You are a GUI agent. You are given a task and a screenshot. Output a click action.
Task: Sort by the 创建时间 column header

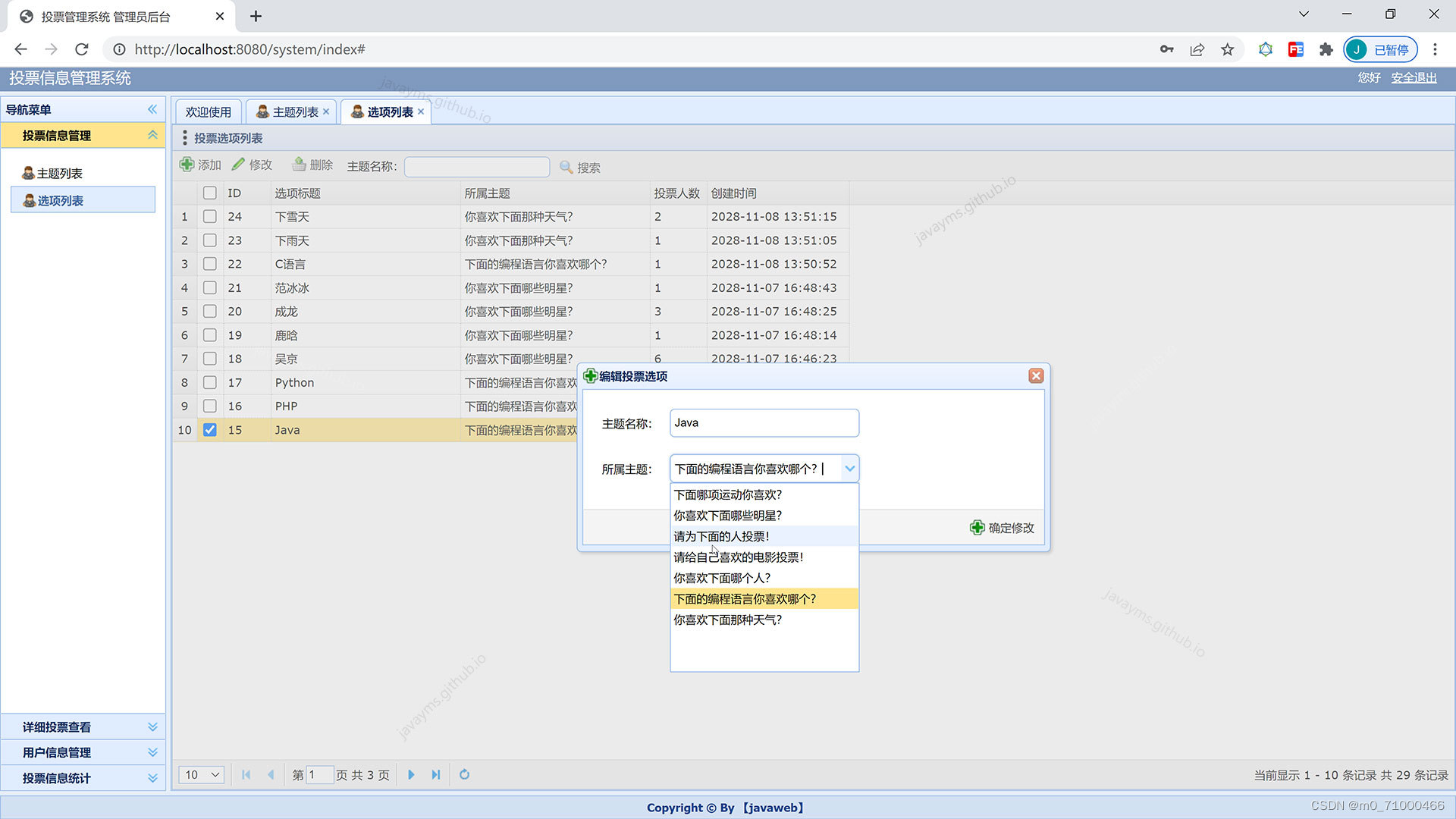coord(777,193)
